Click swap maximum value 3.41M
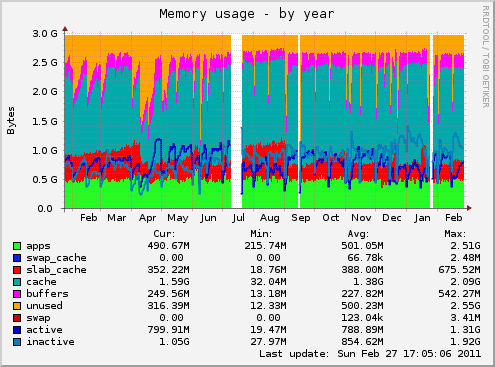 465,318
